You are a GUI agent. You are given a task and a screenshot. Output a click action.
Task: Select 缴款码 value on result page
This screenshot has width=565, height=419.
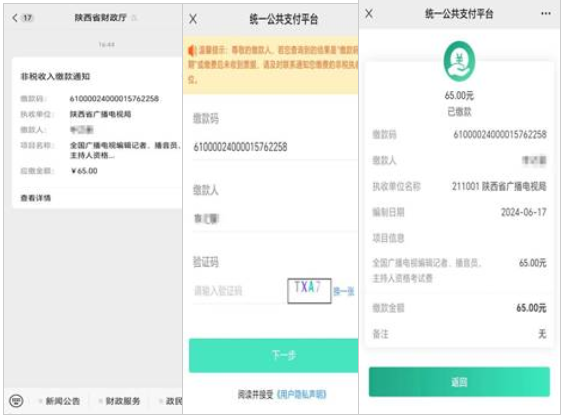(x=500, y=134)
